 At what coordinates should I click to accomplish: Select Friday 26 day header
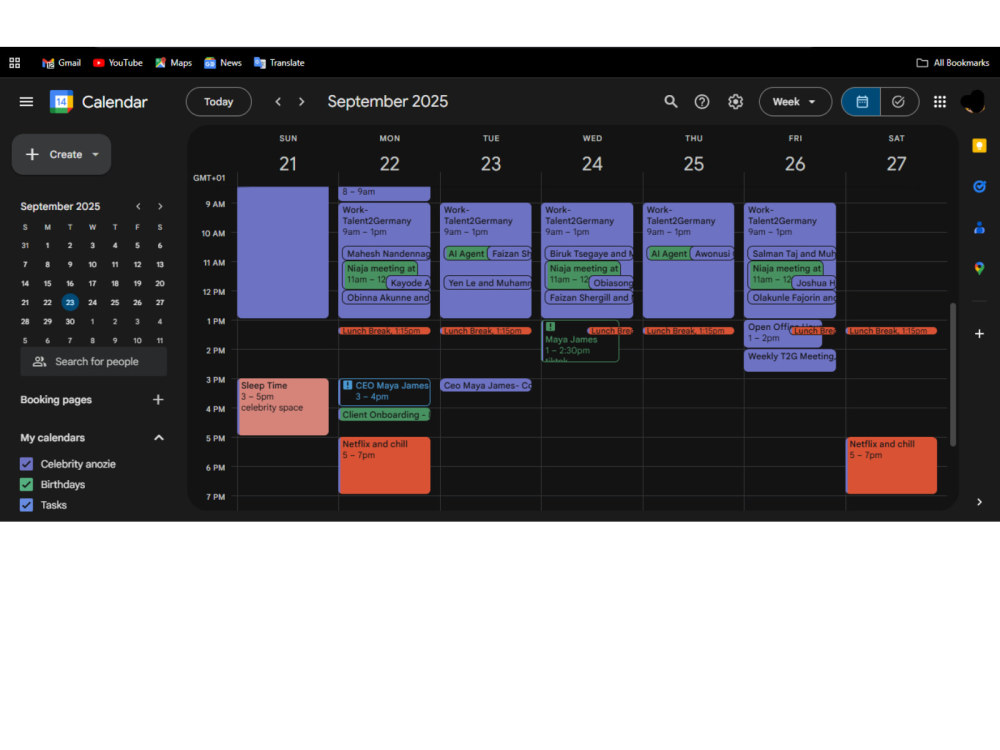(x=795, y=164)
